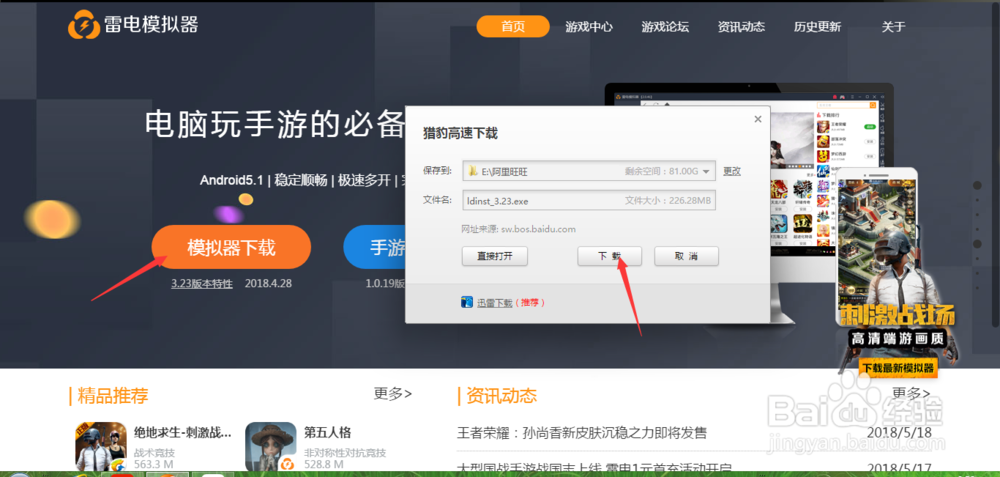Open 资讯动态 in the navigation bar
This screenshot has height=477, width=1000.
tap(741, 27)
